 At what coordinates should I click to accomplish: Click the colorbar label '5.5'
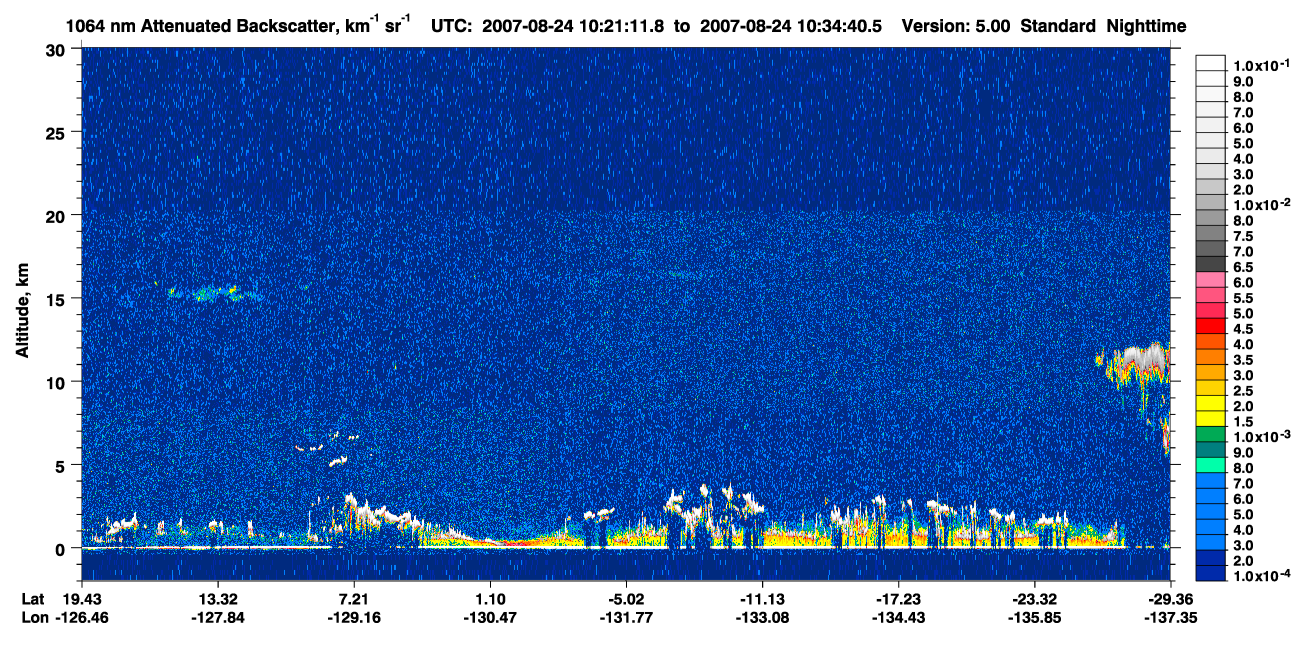pos(1243,298)
